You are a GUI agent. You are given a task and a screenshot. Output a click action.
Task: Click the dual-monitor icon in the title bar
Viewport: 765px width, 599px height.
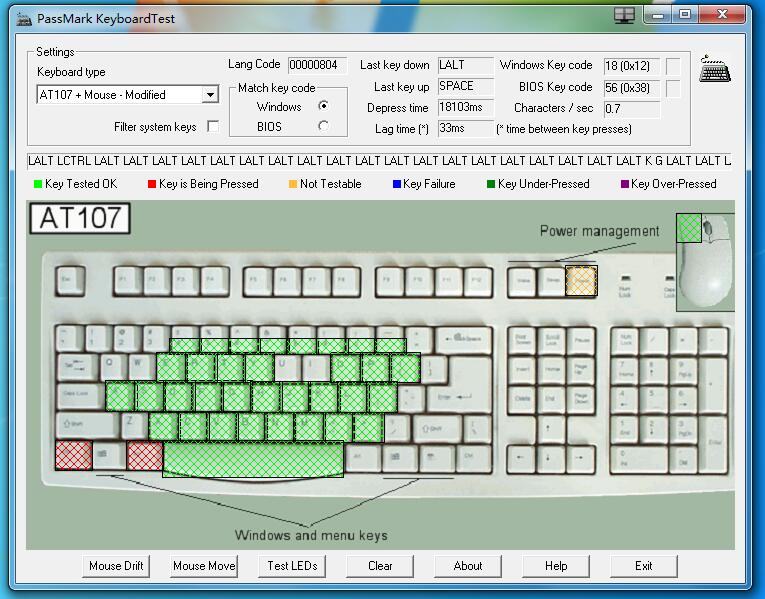pyautogui.click(x=624, y=15)
